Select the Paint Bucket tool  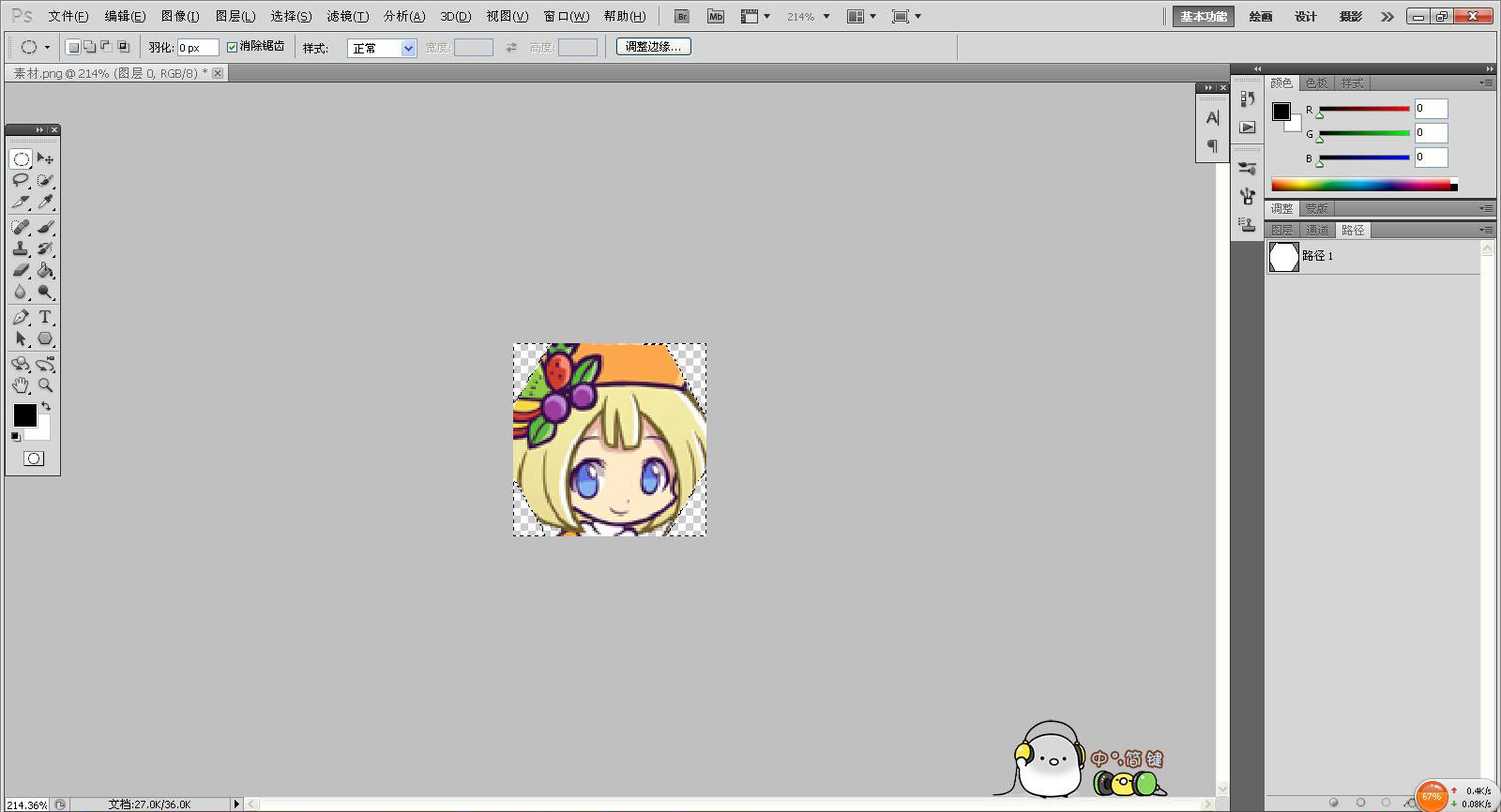point(45,271)
